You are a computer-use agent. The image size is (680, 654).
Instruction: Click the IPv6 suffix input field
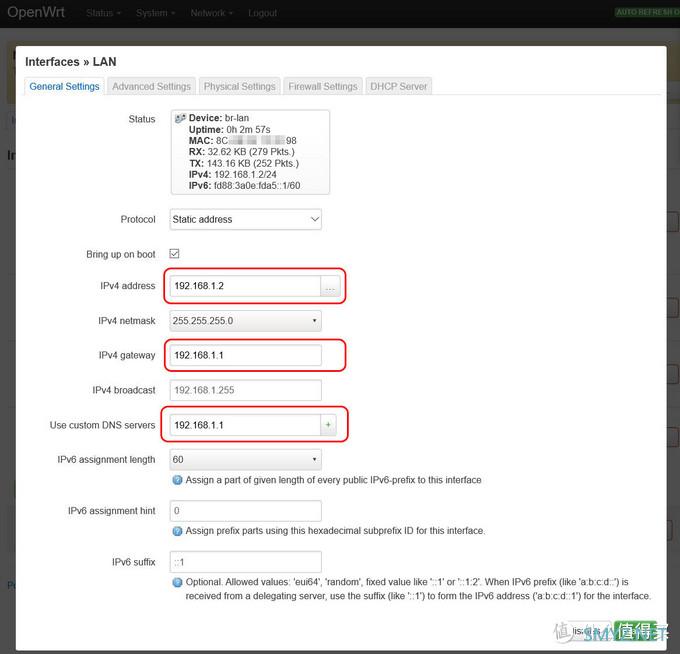[245, 562]
